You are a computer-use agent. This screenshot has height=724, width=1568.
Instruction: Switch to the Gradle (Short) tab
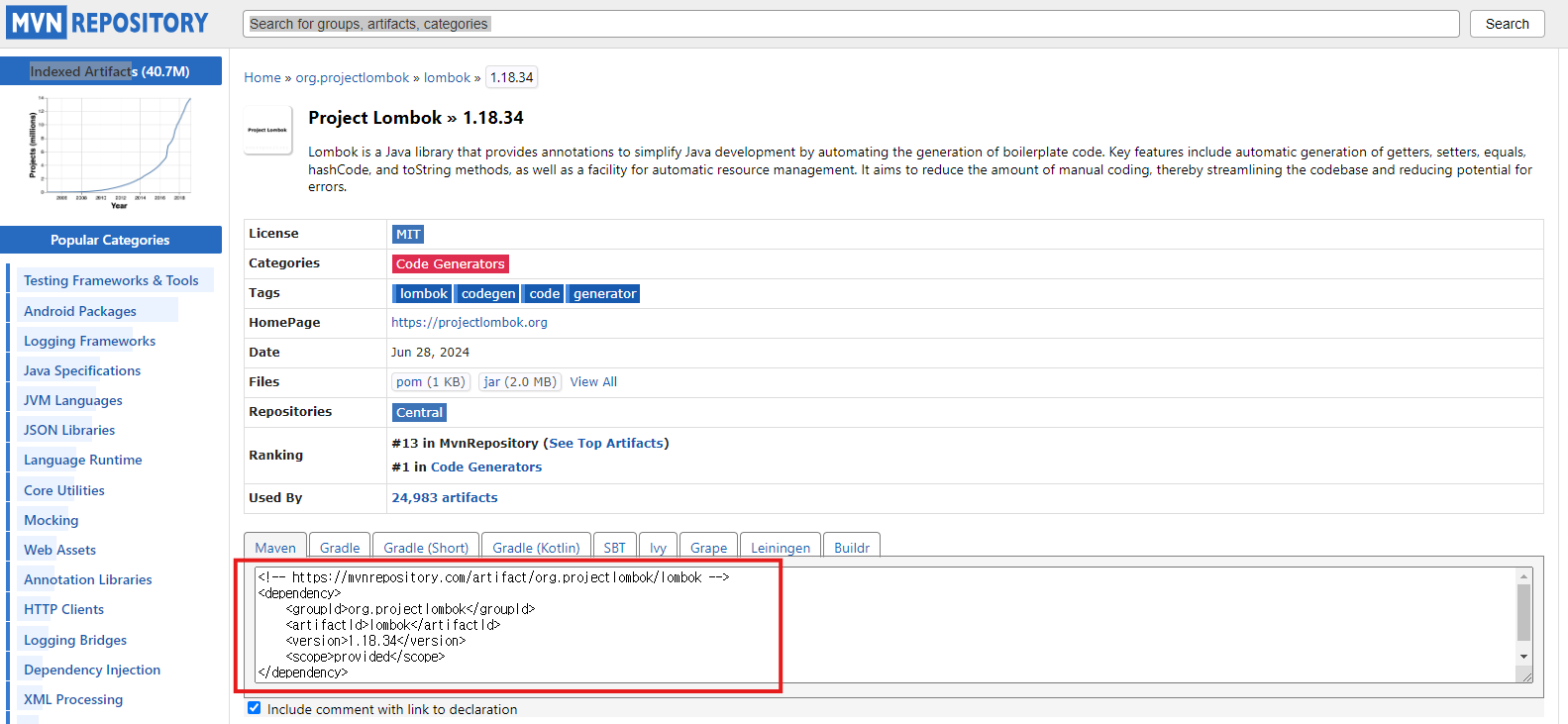tap(426, 547)
